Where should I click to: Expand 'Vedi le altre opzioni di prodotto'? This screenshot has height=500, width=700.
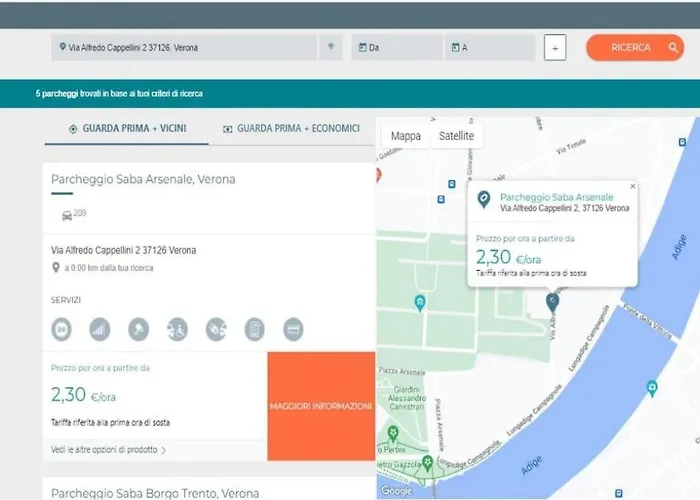[x=109, y=450]
